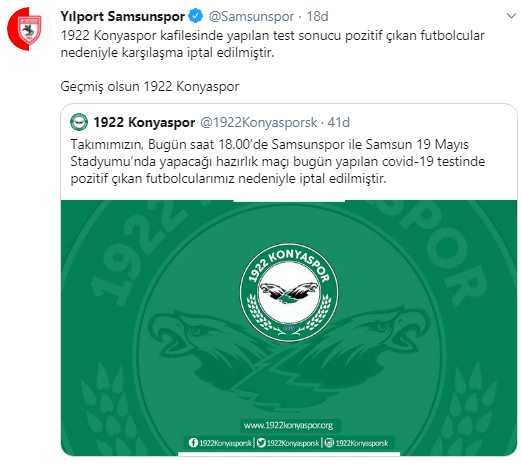
Task: Click the 'Geçmiş olsun 1922 Konyaspor' line
Action: tap(150, 87)
